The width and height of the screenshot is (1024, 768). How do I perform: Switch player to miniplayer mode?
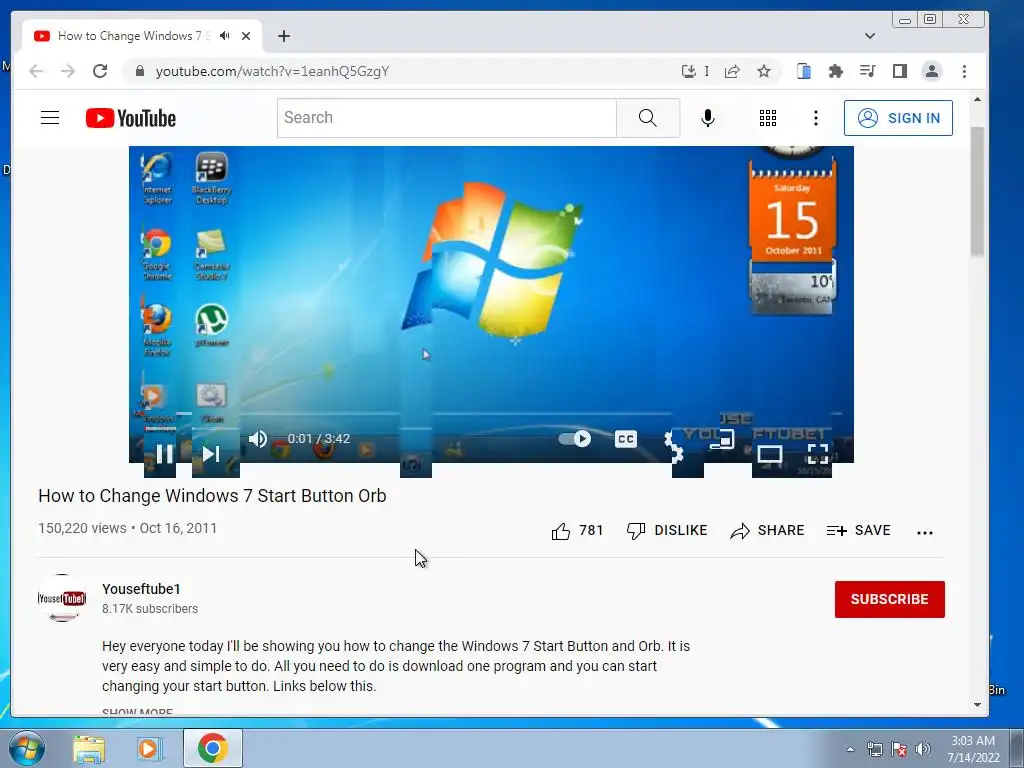(x=722, y=440)
